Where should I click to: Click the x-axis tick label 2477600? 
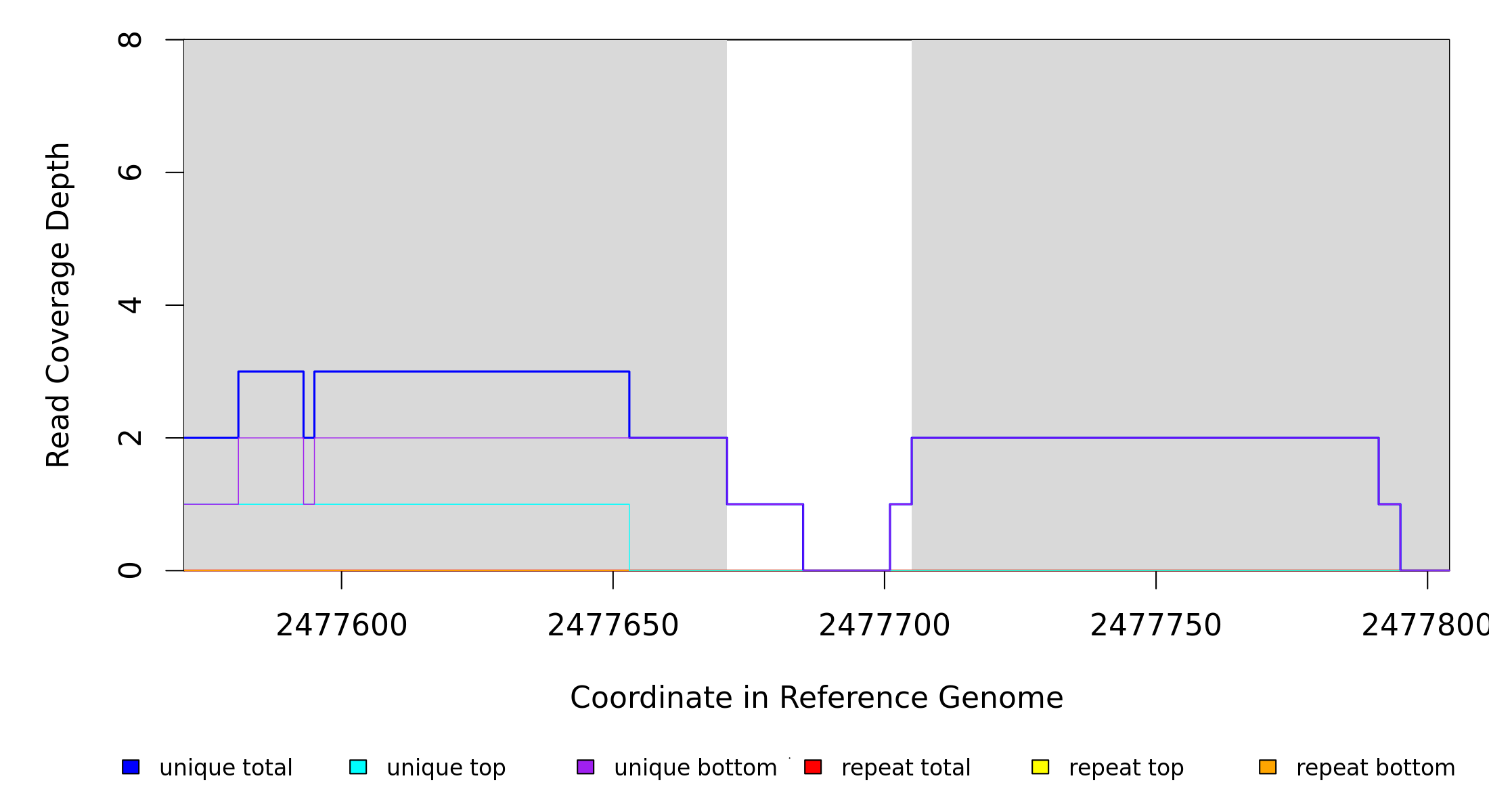pos(342,626)
